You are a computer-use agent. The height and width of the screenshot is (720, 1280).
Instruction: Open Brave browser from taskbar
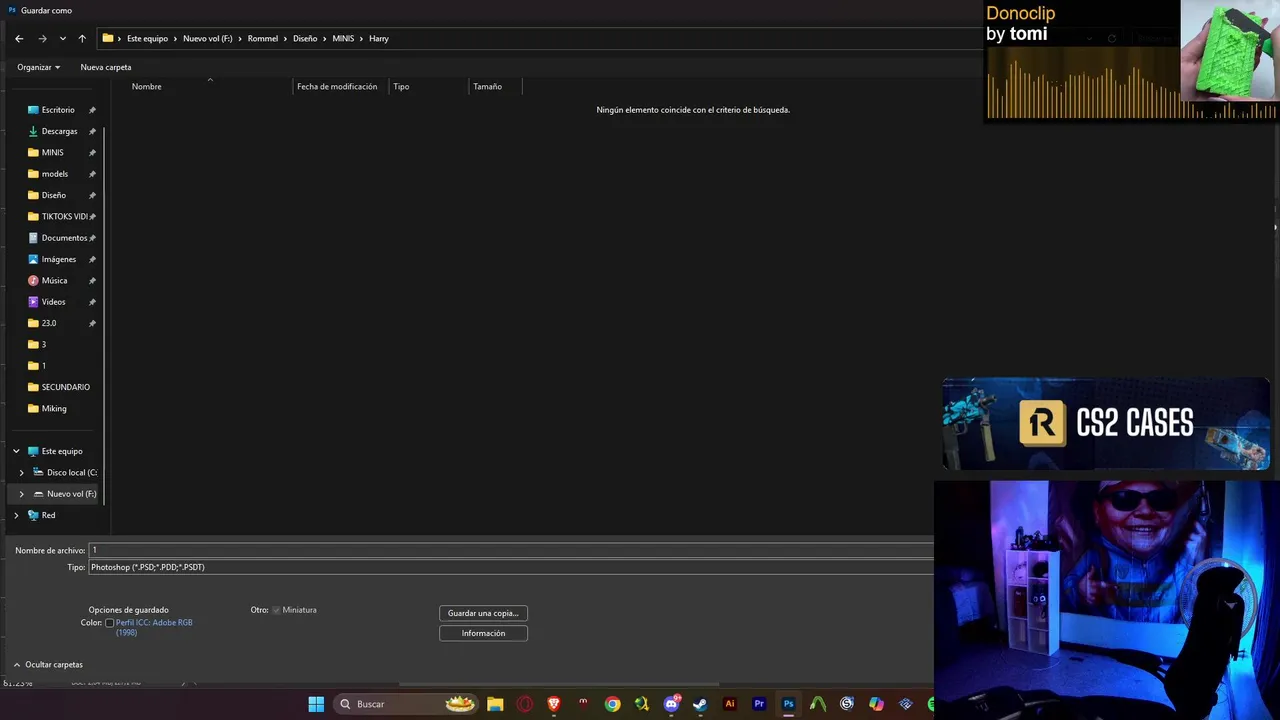(x=554, y=704)
